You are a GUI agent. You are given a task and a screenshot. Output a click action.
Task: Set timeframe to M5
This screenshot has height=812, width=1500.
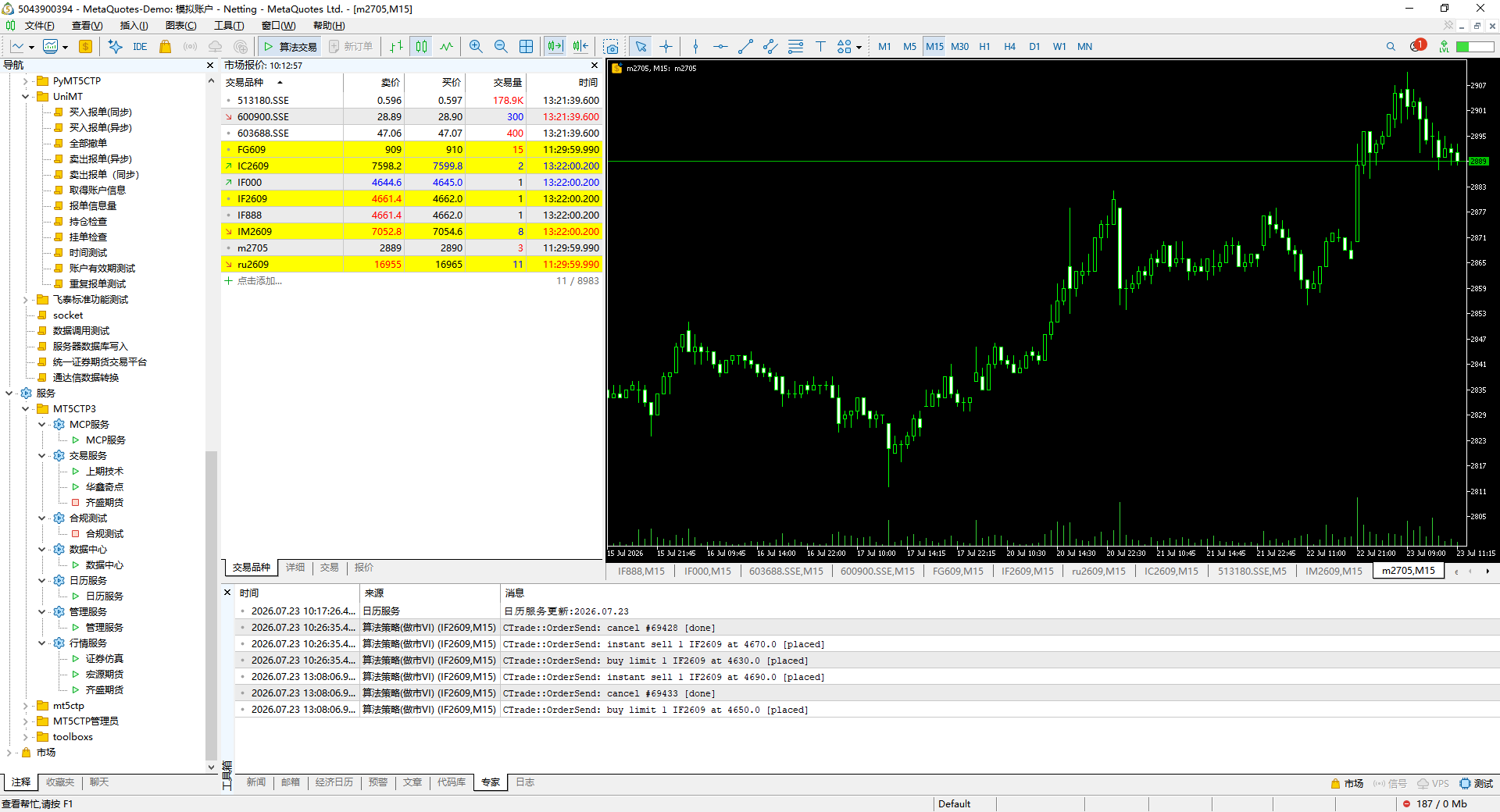[x=909, y=47]
